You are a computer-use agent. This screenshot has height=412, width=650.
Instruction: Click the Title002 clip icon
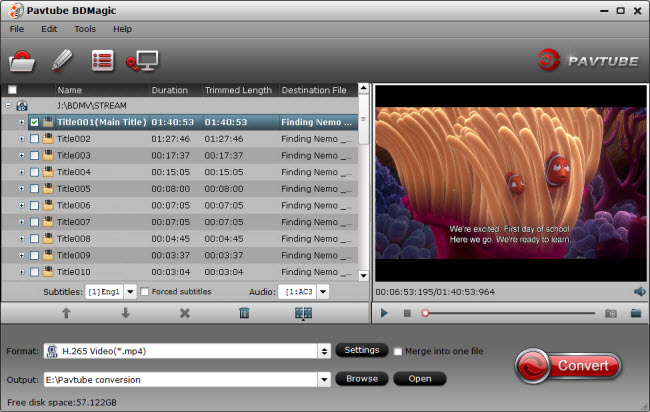click(x=48, y=139)
